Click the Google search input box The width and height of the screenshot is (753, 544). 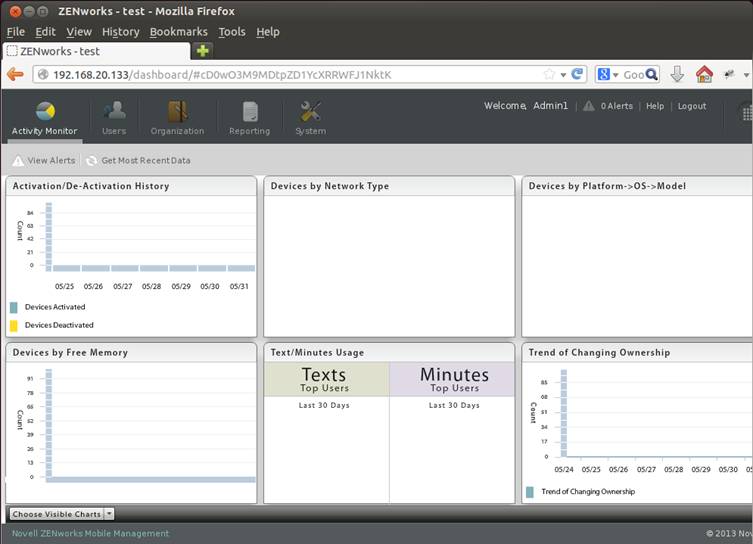(633, 75)
